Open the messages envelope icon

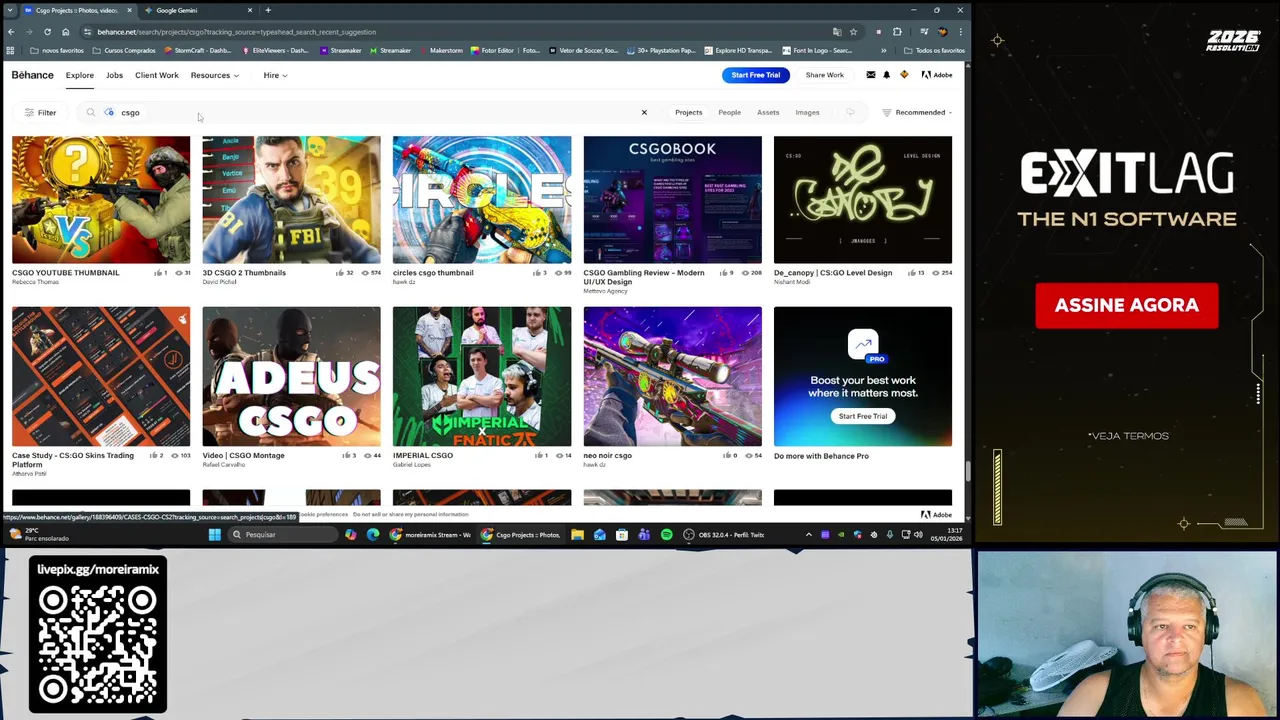pos(870,75)
